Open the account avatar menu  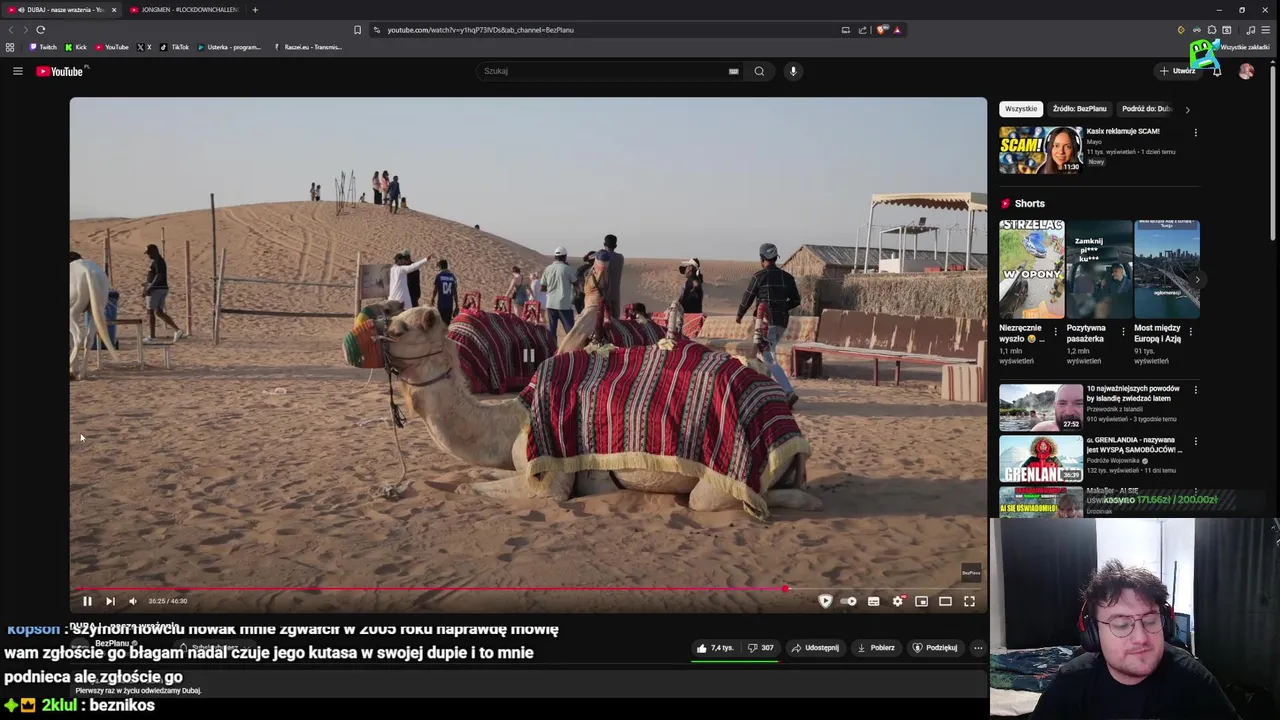click(x=1246, y=71)
